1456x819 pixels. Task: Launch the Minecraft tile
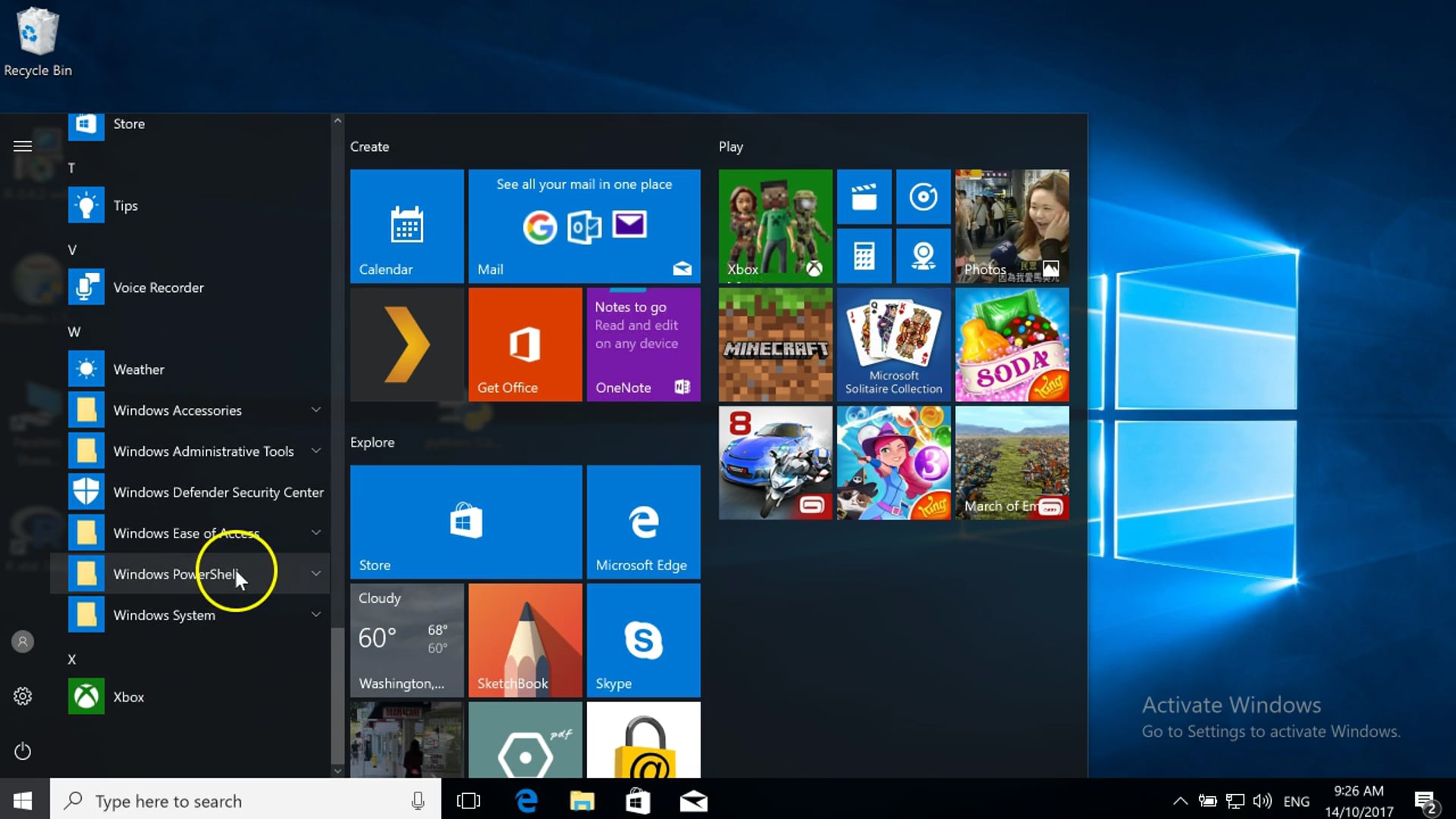coord(775,344)
